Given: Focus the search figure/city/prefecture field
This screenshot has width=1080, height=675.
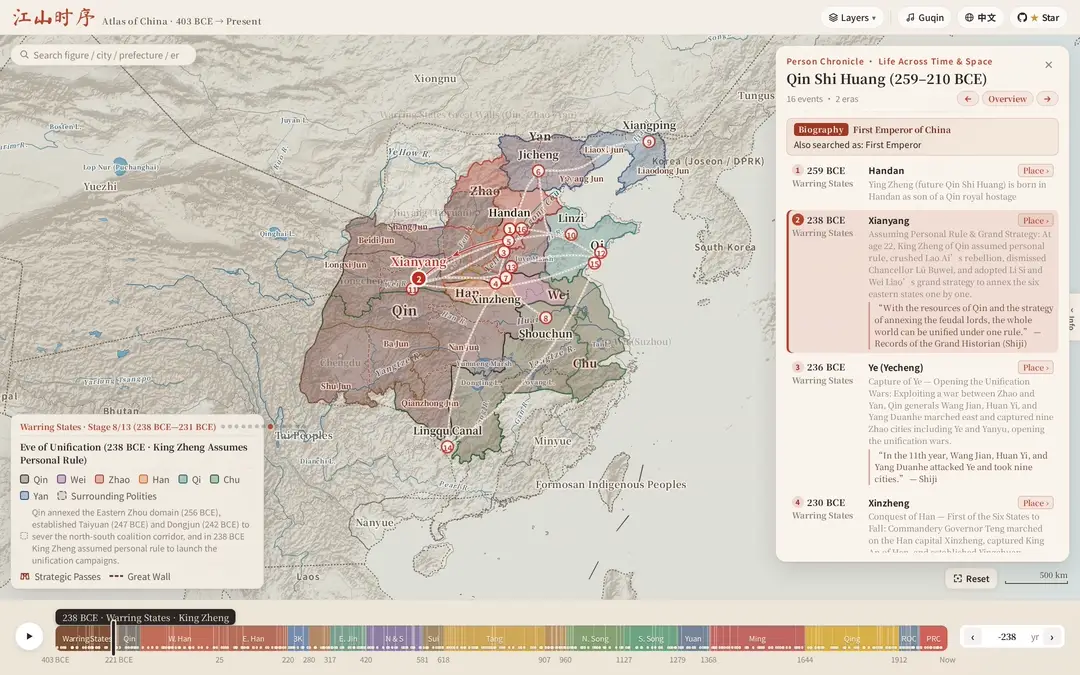Looking at the screenshot, I should pyautogui.click(x=103, y=55).
